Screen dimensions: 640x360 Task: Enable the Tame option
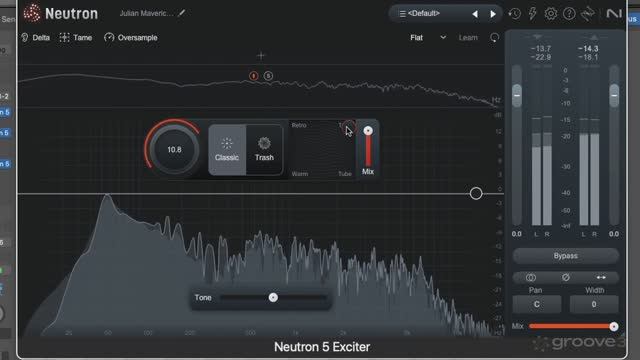coord(76,38)
